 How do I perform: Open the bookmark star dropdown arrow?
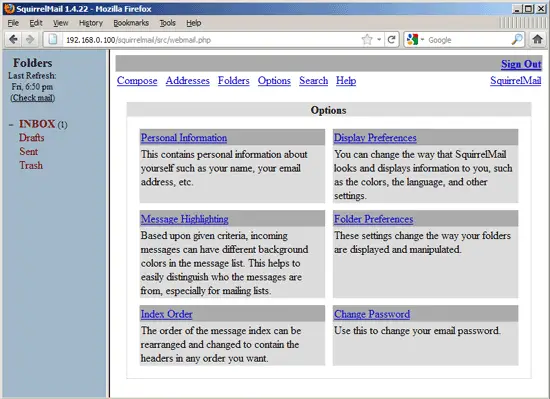(x=379, y=40)
